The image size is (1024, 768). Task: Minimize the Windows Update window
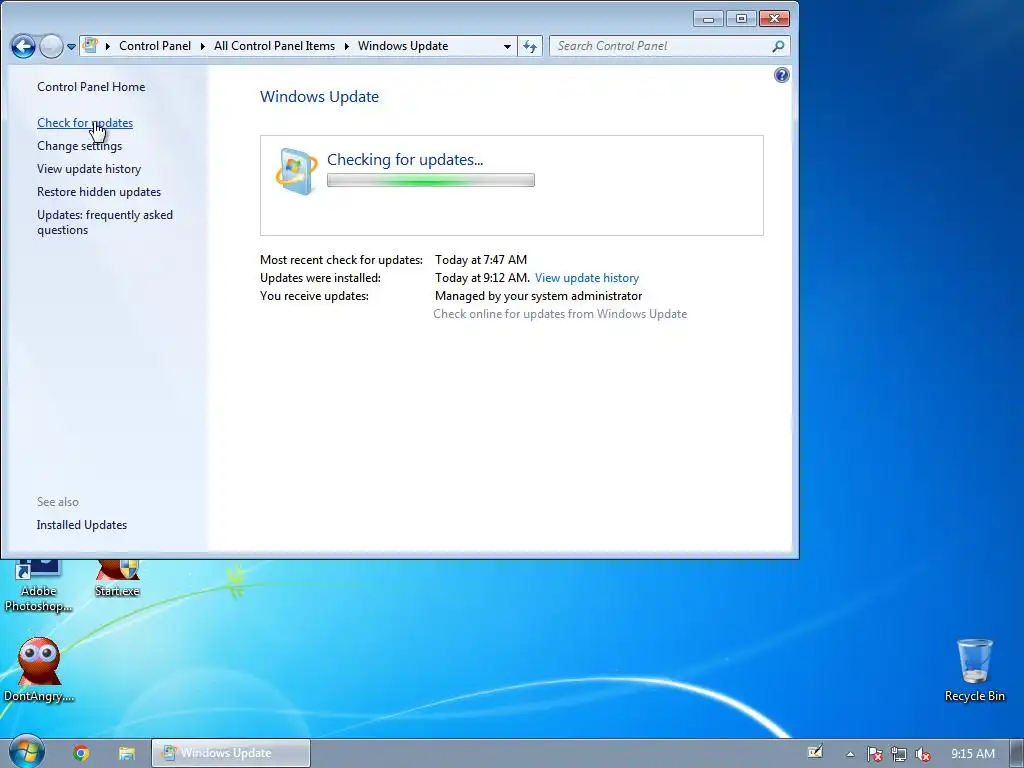click(x=708, y=19)
